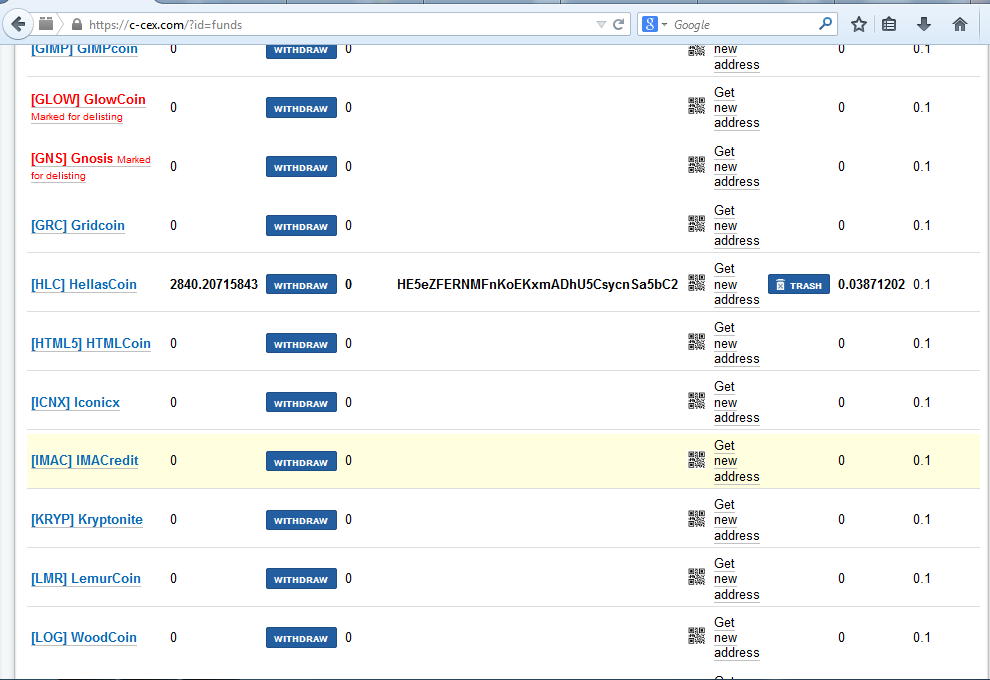Get new address for Iconicx
Screen dimensions: 990x680
736,402
